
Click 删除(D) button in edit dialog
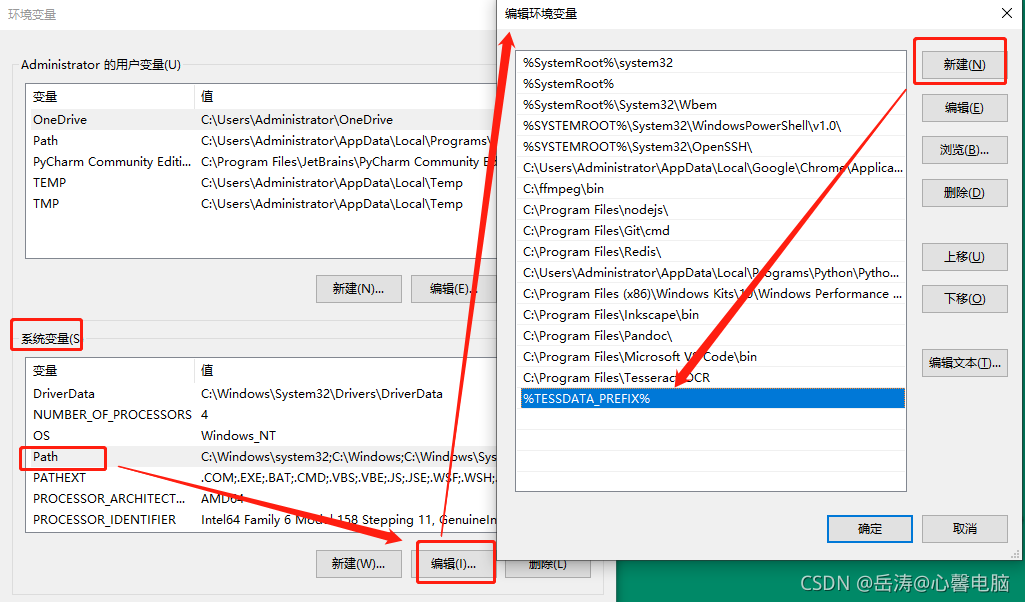[964, 193]
